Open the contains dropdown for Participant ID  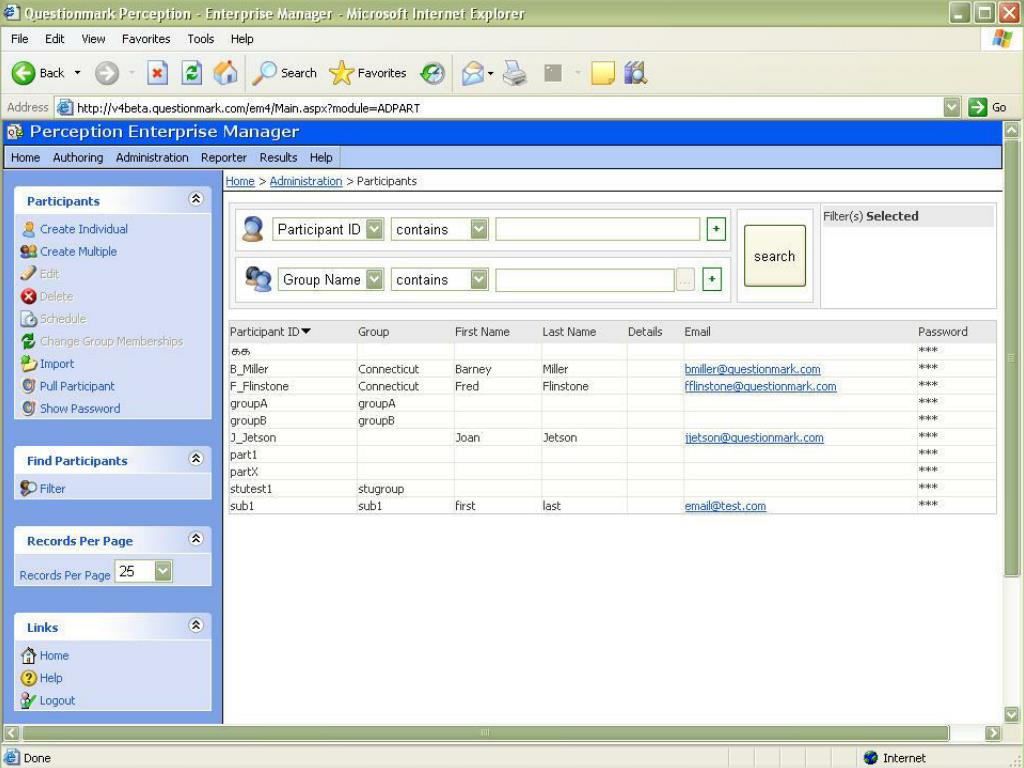(479, 229)
